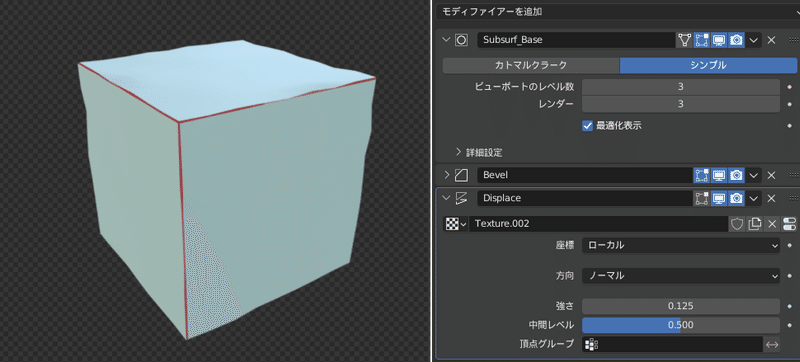The height and width of the screenshot is (362, 800).
Task: Click the 強さ value field 0.125
Action: [681, 306]
